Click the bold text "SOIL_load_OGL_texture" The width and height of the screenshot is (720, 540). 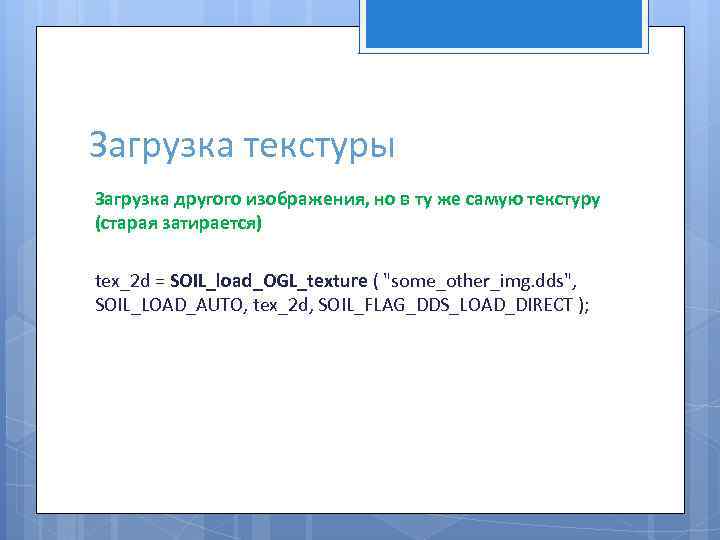click(x=269, y=281)
